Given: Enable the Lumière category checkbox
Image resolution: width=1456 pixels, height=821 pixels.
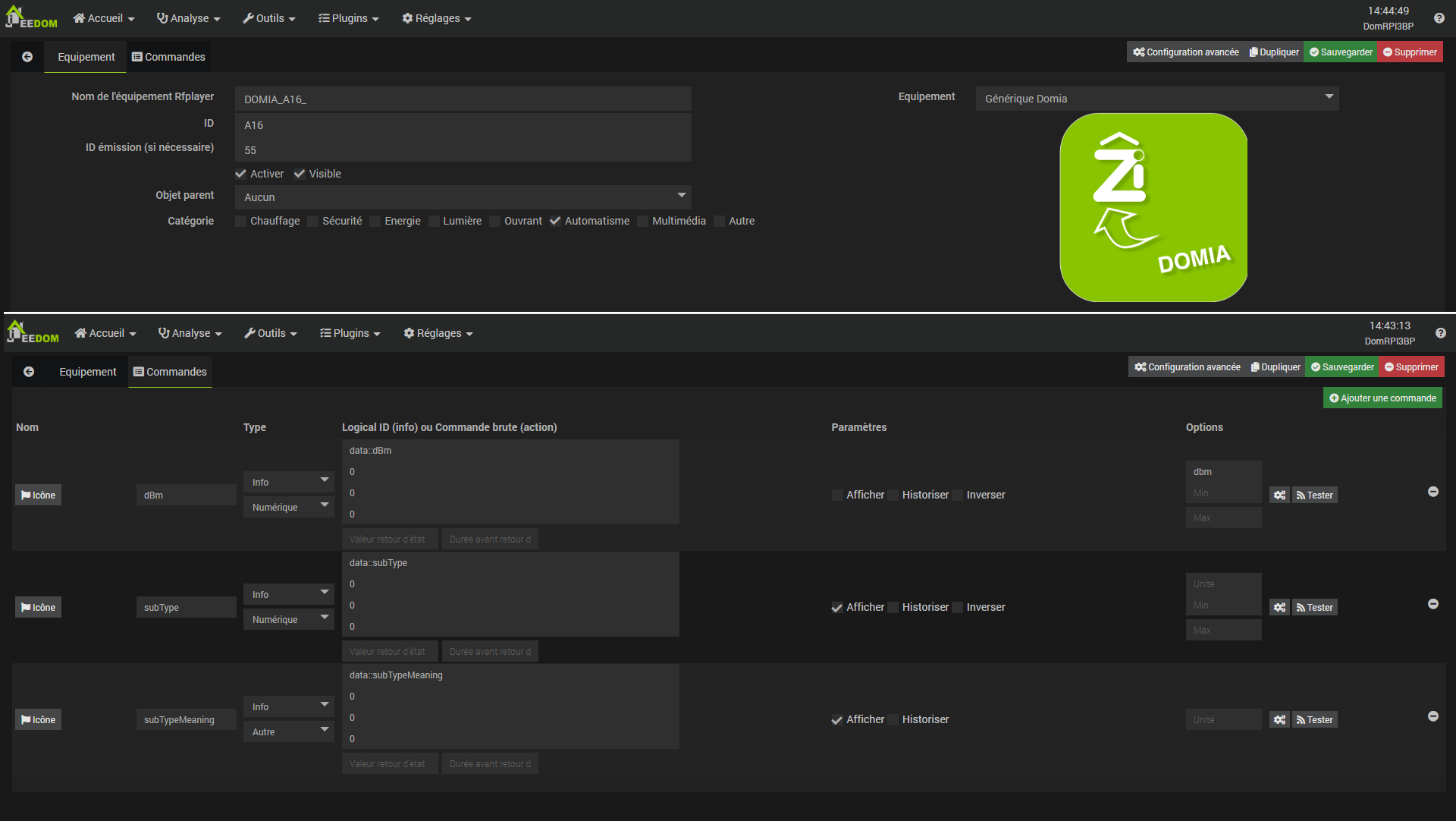Looking at the screenshot, I should point(435,221).
